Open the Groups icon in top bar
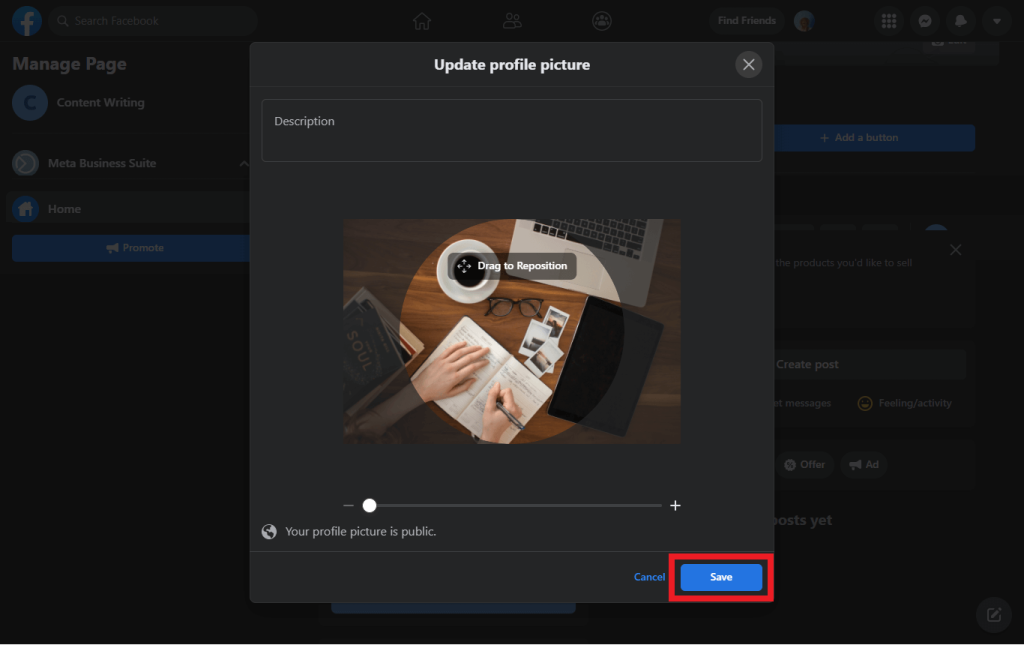This screenshot has height=645, width=1024. point(601,21)
